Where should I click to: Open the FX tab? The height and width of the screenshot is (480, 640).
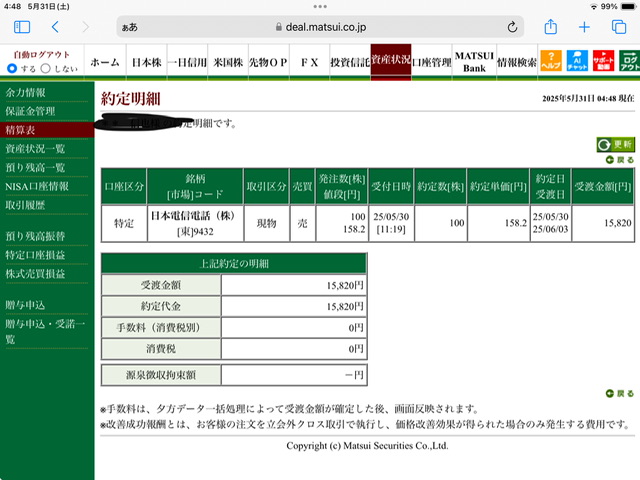(309, 62)
